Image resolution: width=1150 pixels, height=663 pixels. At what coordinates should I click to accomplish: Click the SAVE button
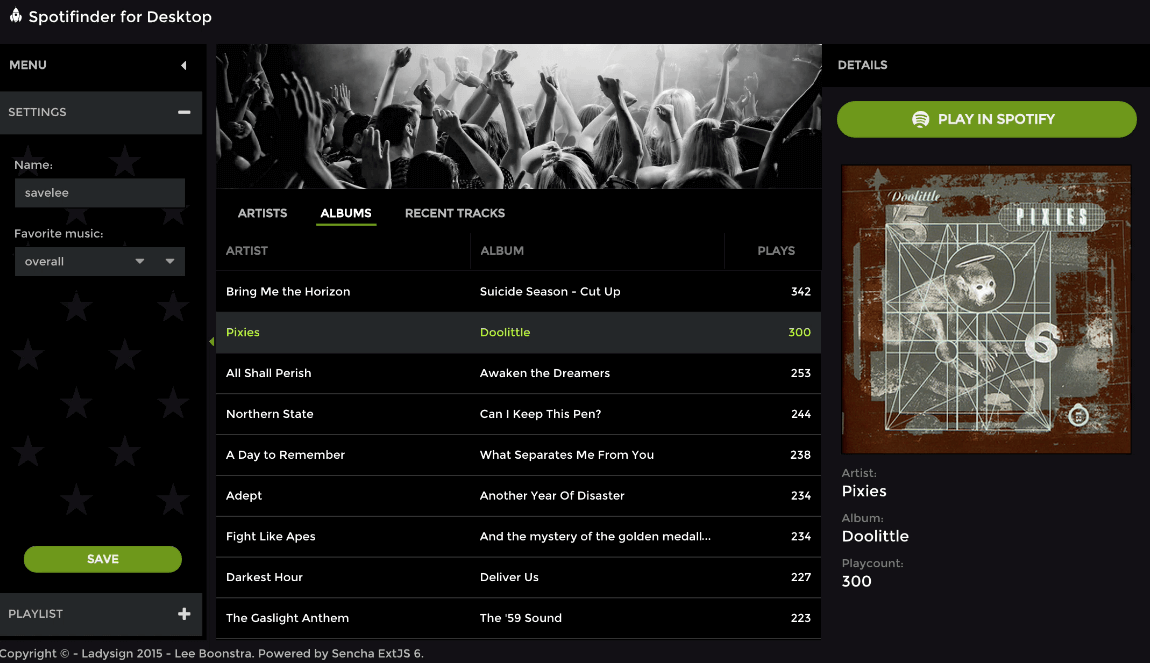103,559
